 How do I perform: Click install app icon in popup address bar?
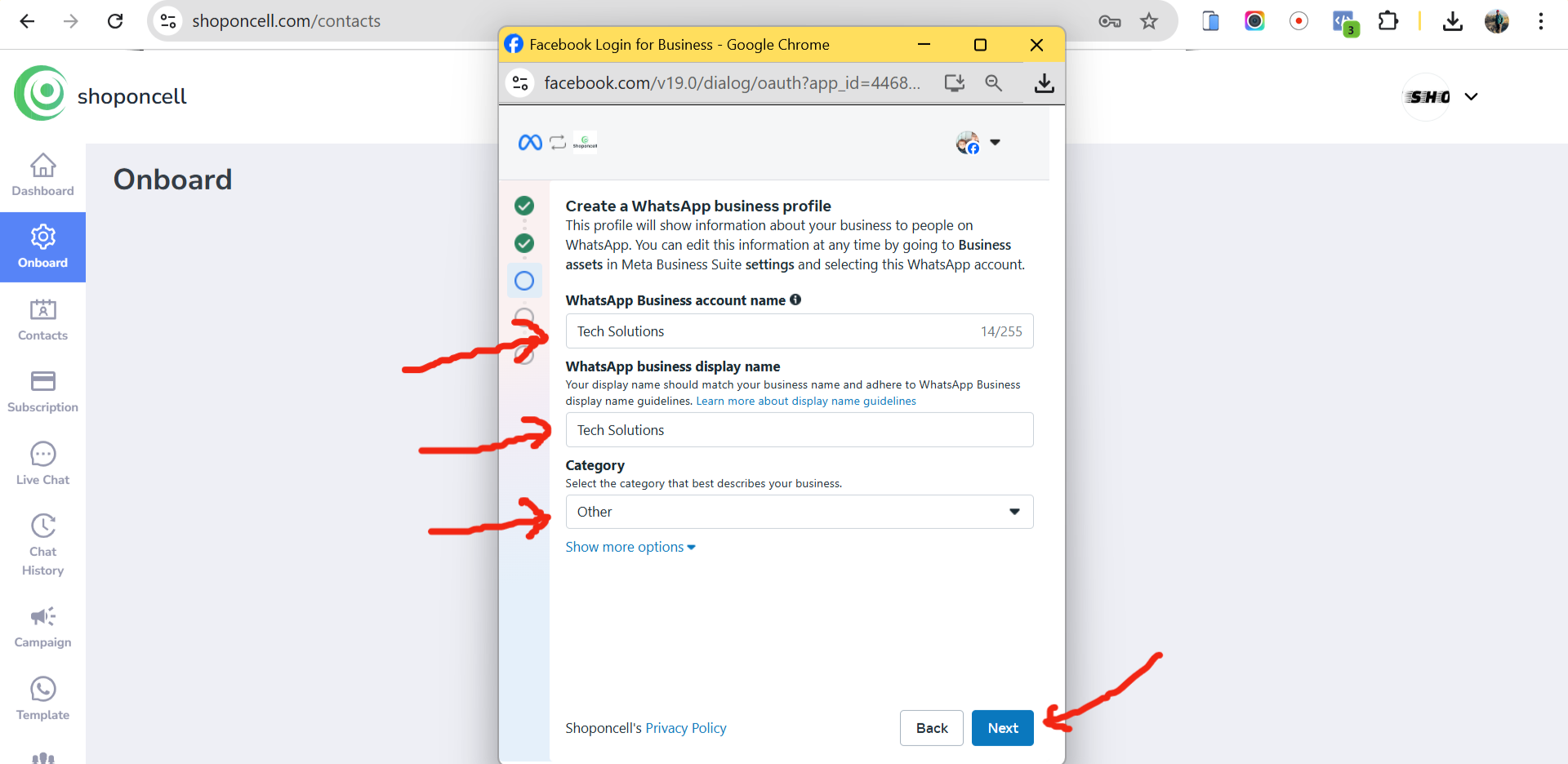pyautogui.click(x=955, y=82)
